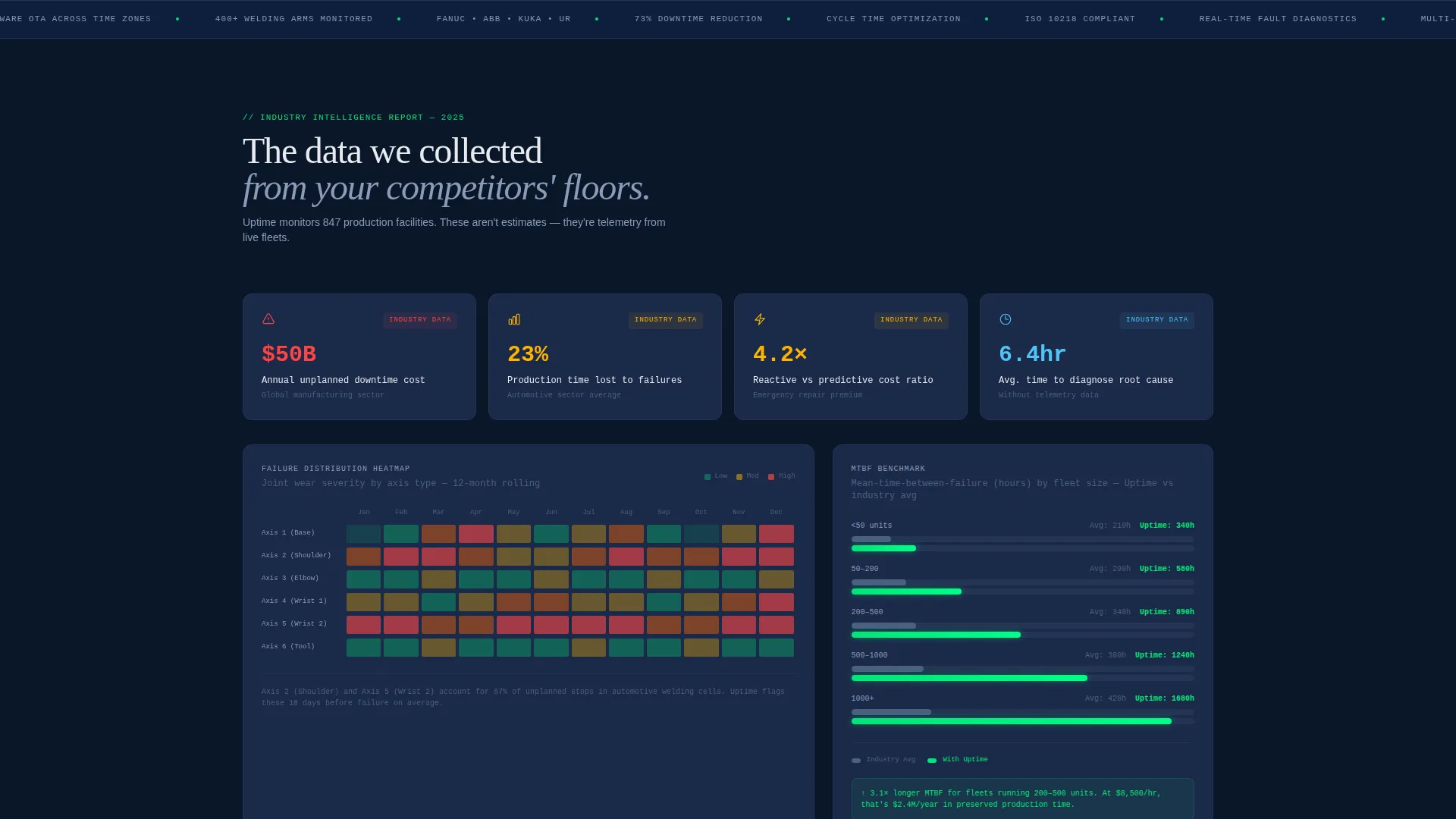This screenshot has width=1456, height=819.
Task: Click 'Annual unplanned downtime cost' text
Action: click(x=344, y=381)
